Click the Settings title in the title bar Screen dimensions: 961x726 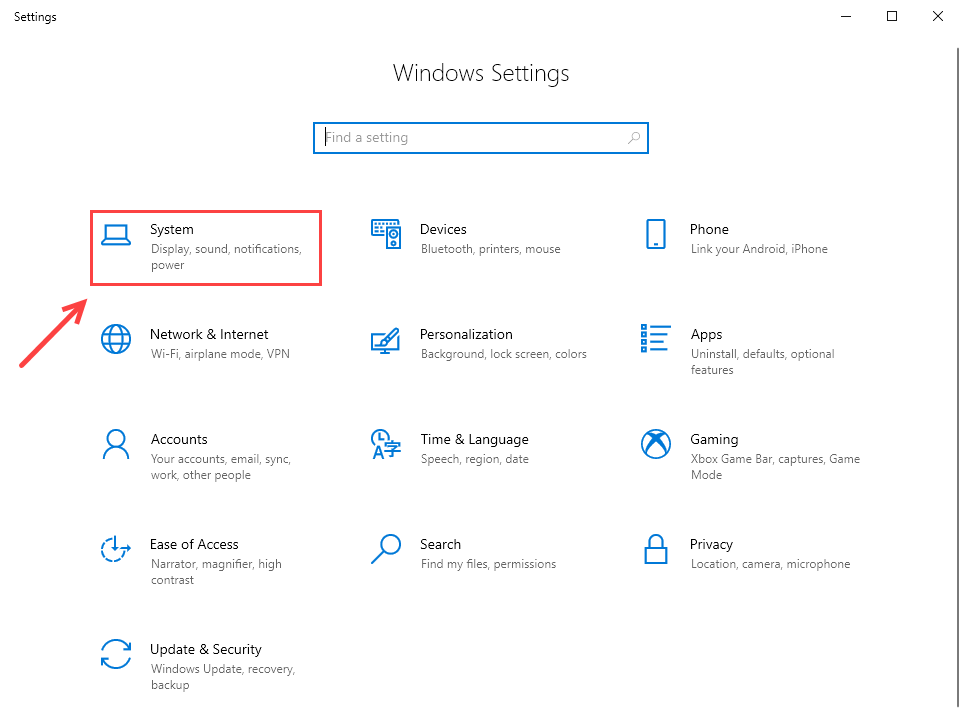[35, 16]
